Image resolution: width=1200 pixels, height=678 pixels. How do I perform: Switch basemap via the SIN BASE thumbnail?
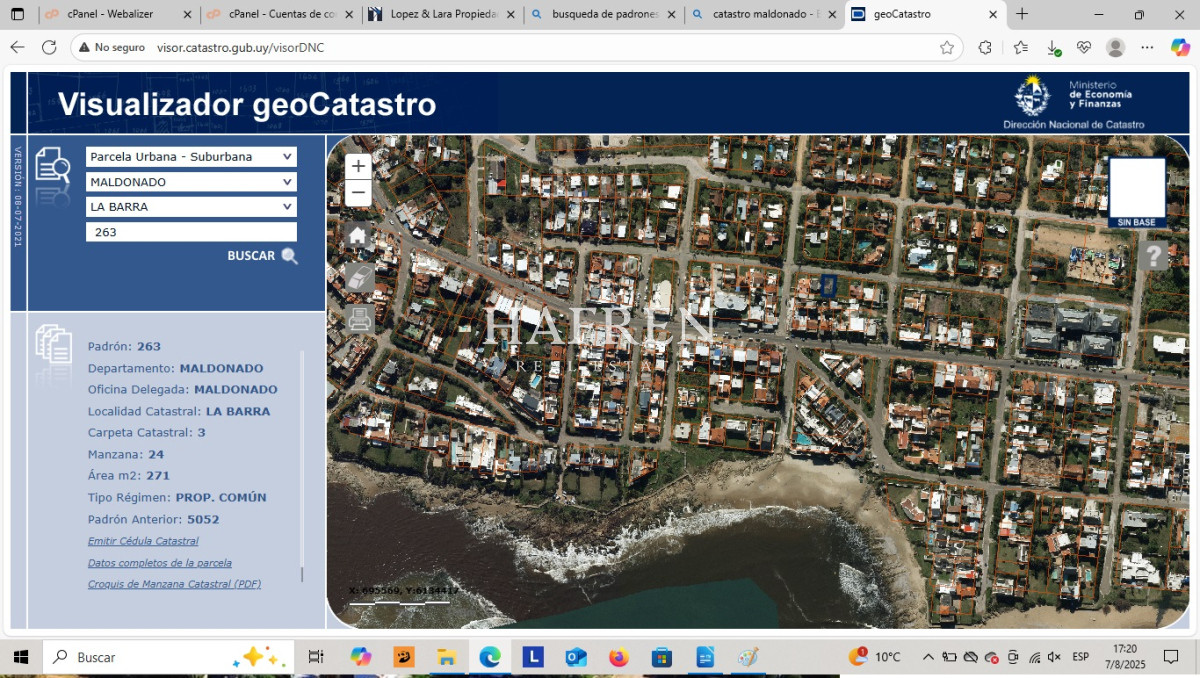[x=1137, y=185]
